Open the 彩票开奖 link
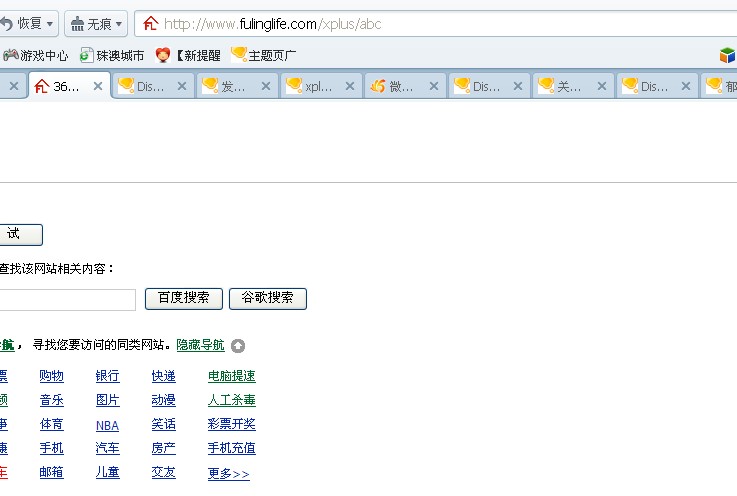The width and height of the screenshot is (737, 496). (232, 424)
